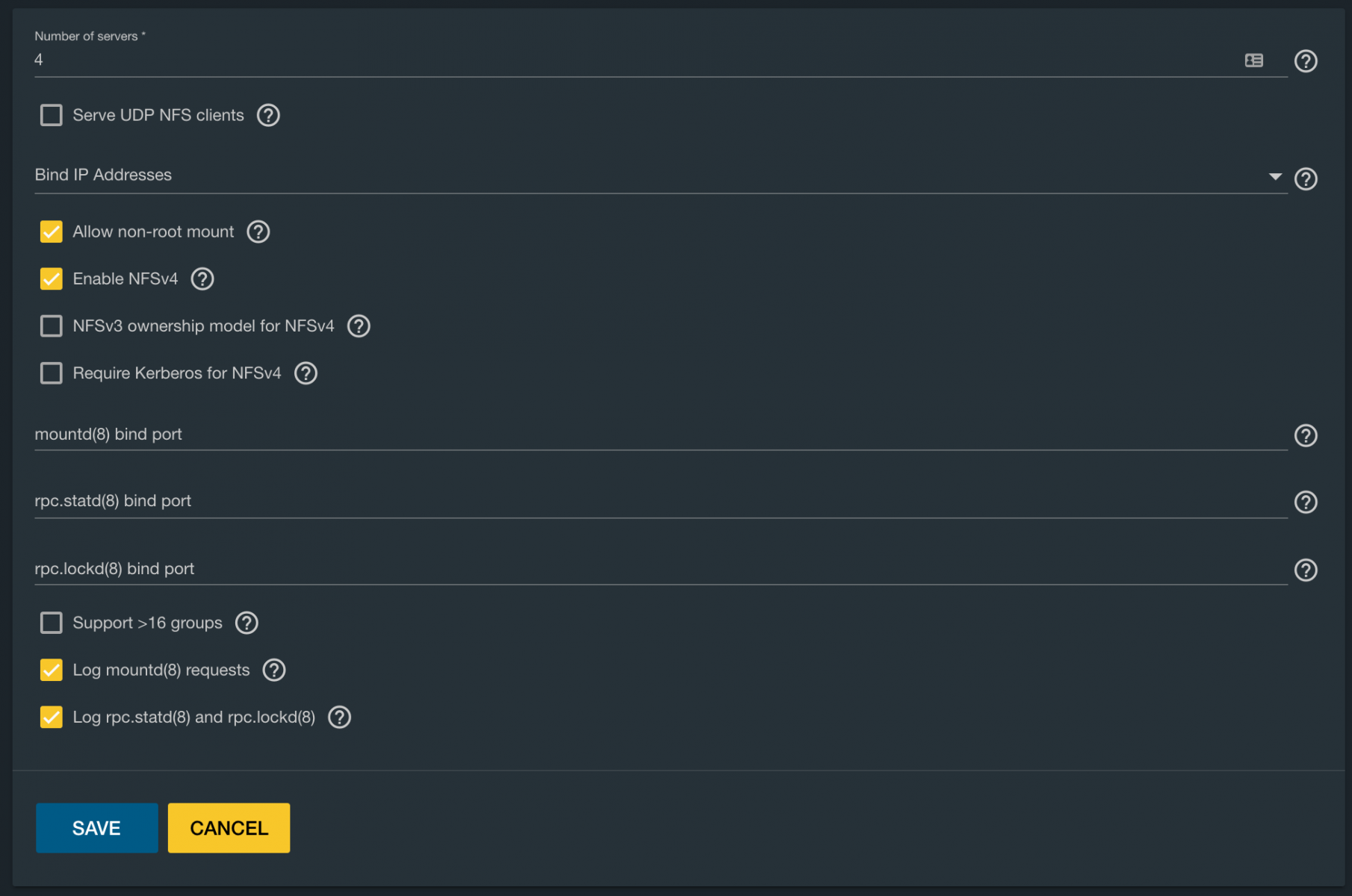Enable Support >16 groups checkbox
This screenshot has width=1352, height=896.
pyautogui.click(x=51, y=623)
